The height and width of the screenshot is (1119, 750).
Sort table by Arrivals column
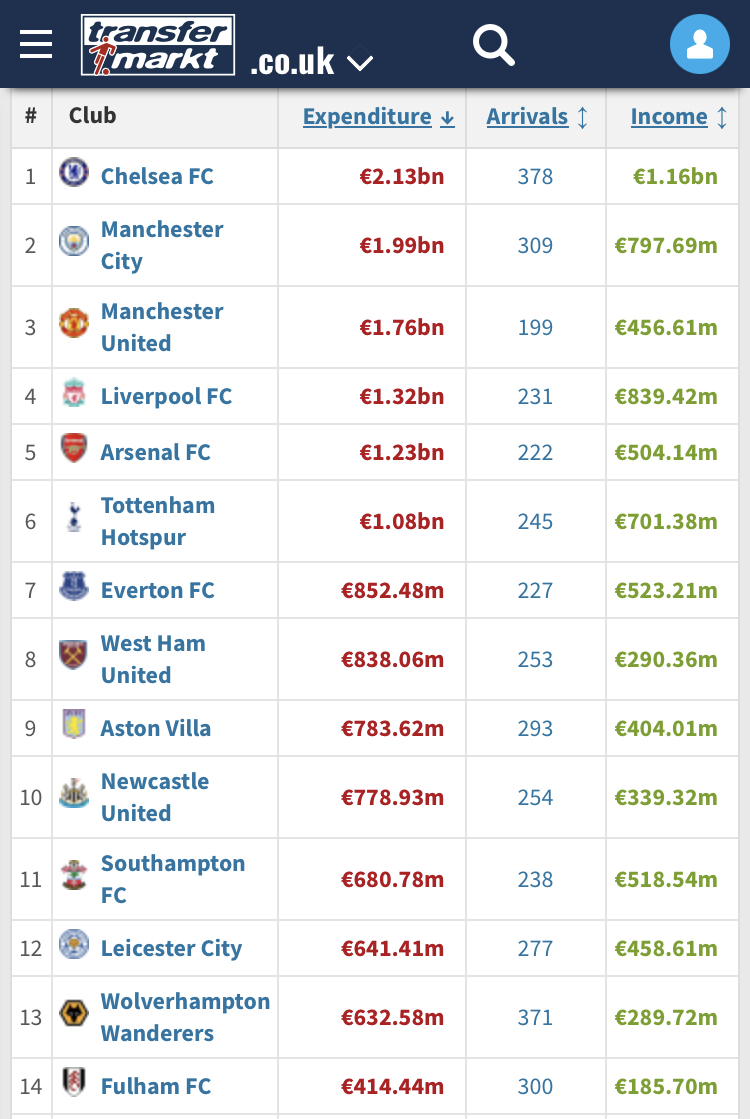(537, 116)
